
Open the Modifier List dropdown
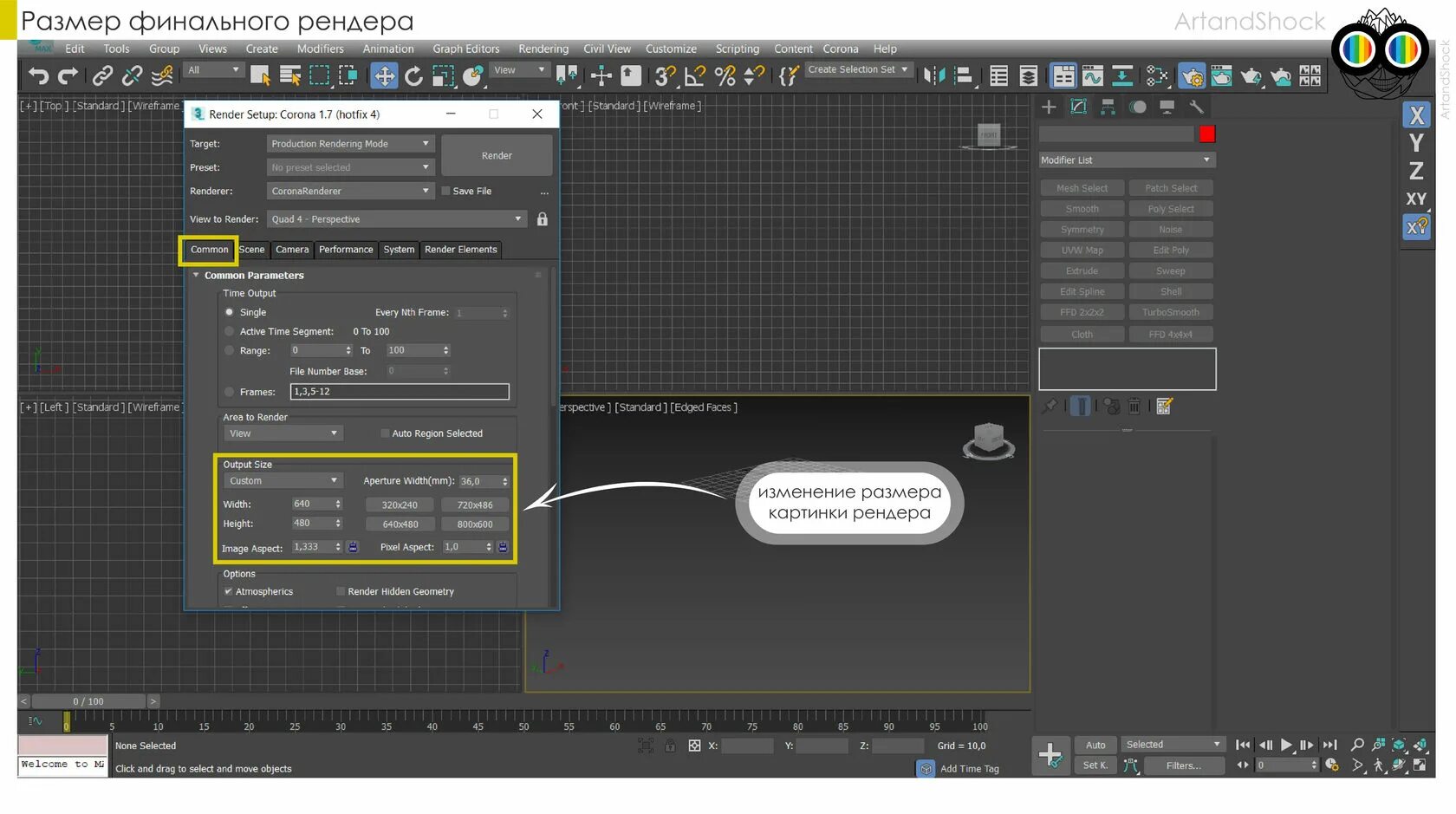(1127, 160)
